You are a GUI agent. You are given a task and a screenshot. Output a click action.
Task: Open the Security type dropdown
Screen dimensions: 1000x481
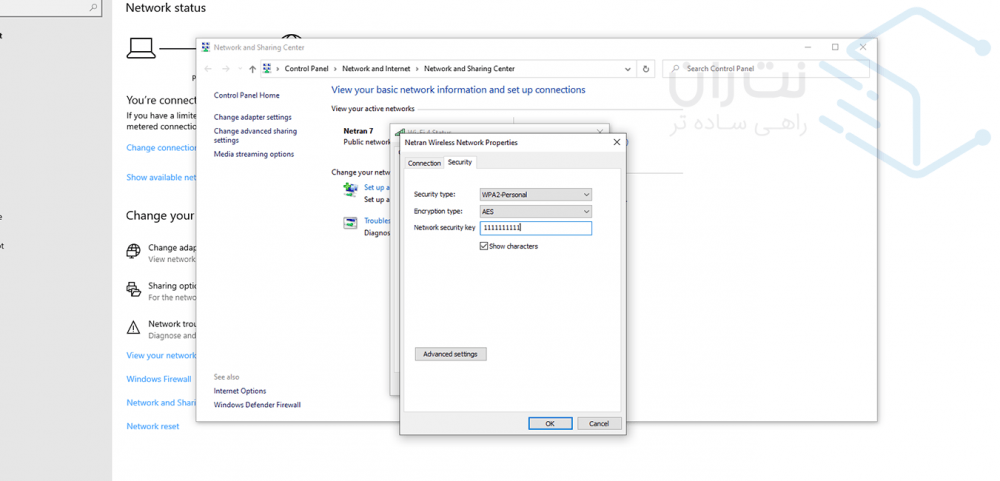pyautogui.click(x=535, y=195)
